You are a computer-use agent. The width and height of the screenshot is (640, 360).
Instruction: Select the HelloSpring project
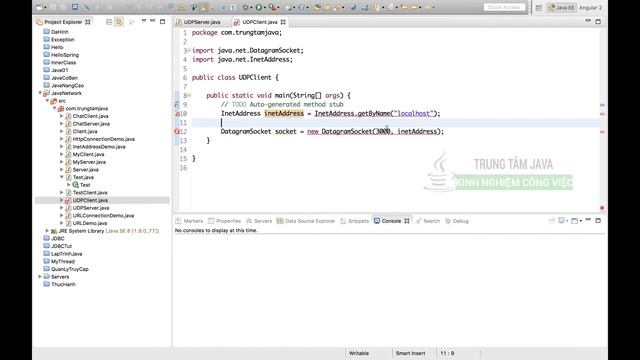tap(65, 55)
